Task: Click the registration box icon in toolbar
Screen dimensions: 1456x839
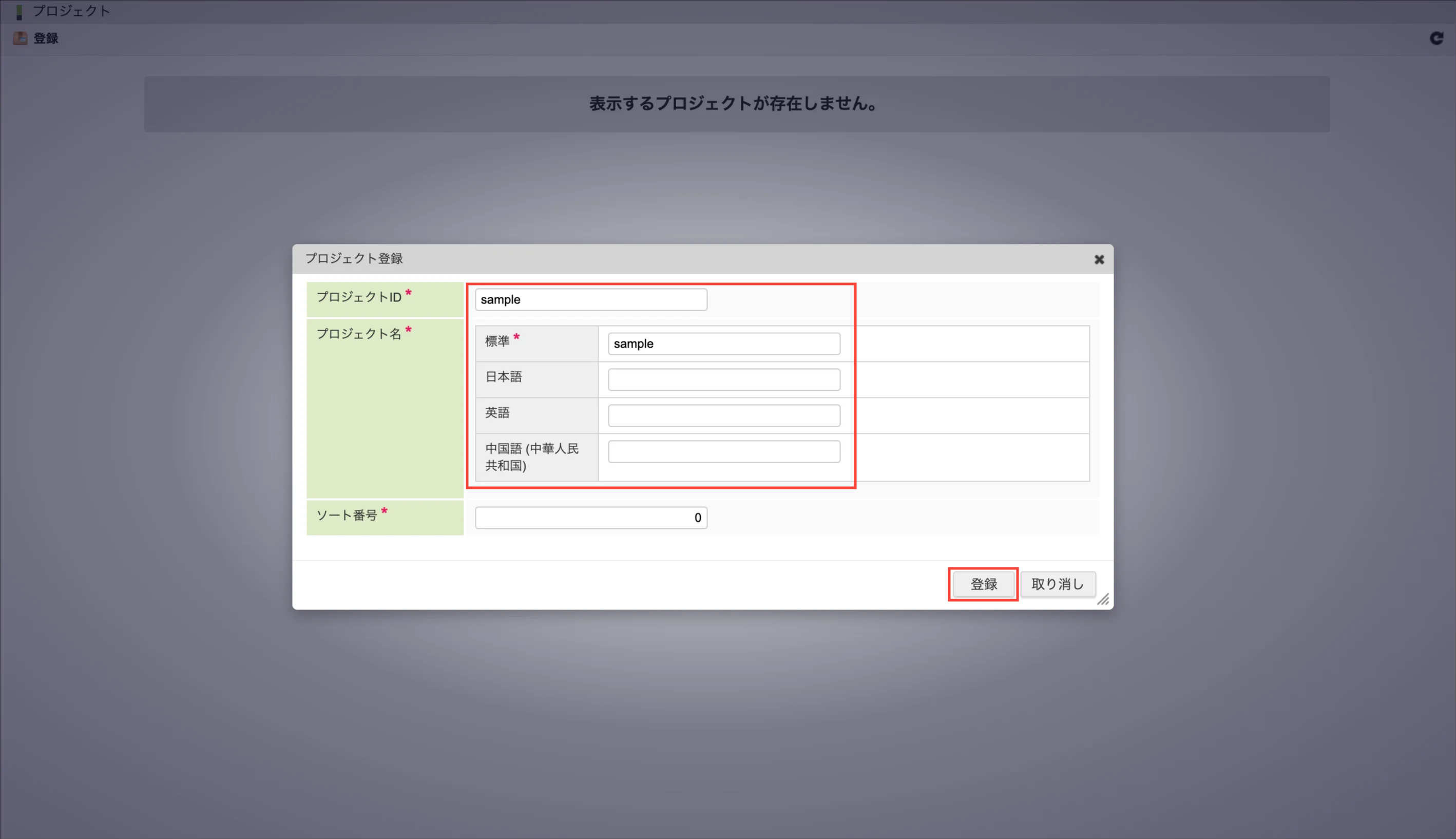Action: [x=20, y=38]
